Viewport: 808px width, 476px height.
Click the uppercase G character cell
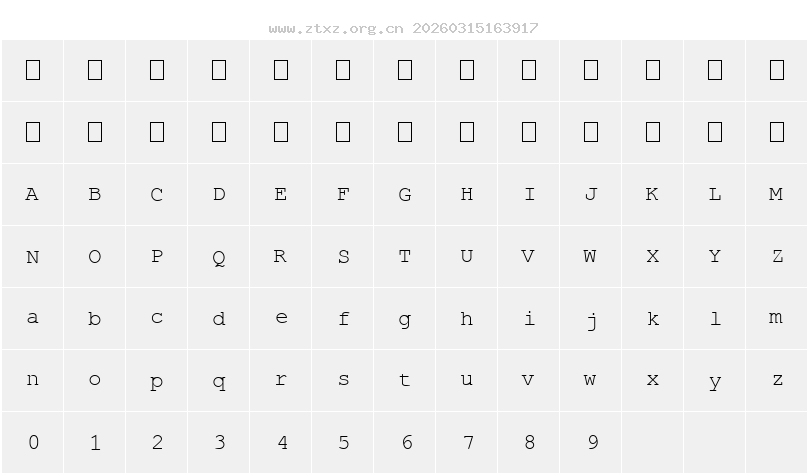(x=405, y=195)
